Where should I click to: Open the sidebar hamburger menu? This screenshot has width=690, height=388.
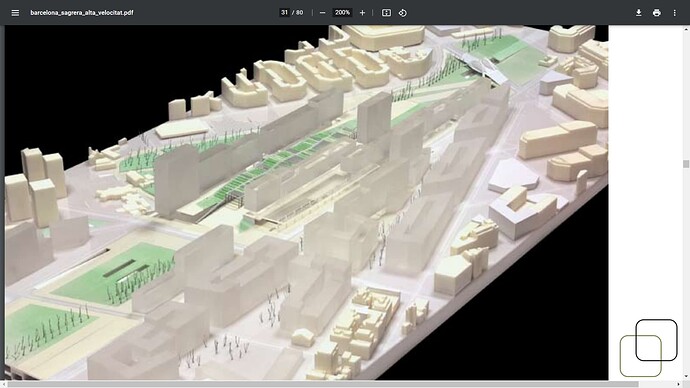click(15, 13)
